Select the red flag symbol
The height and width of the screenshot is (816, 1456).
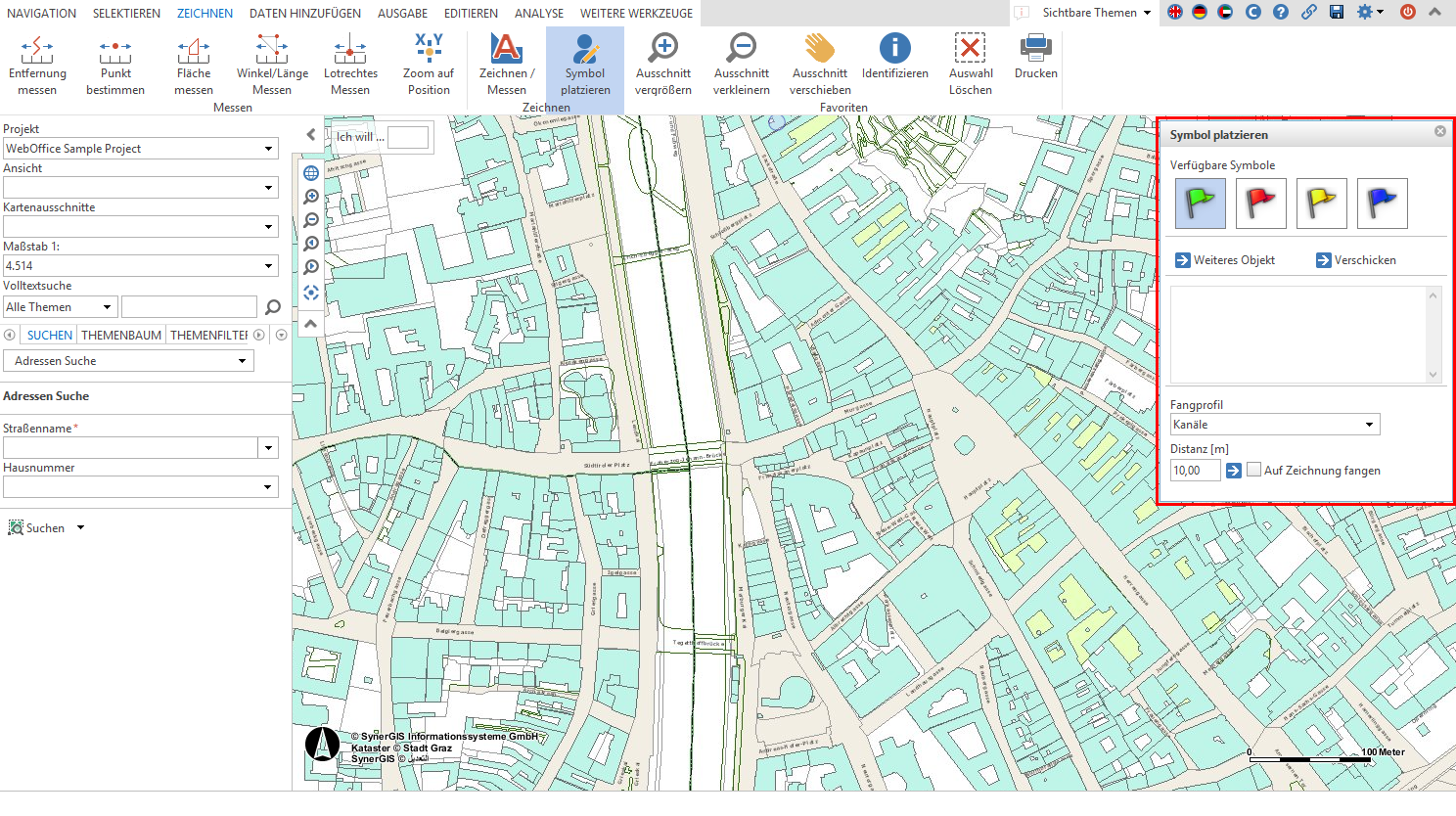pos(1260,203)
